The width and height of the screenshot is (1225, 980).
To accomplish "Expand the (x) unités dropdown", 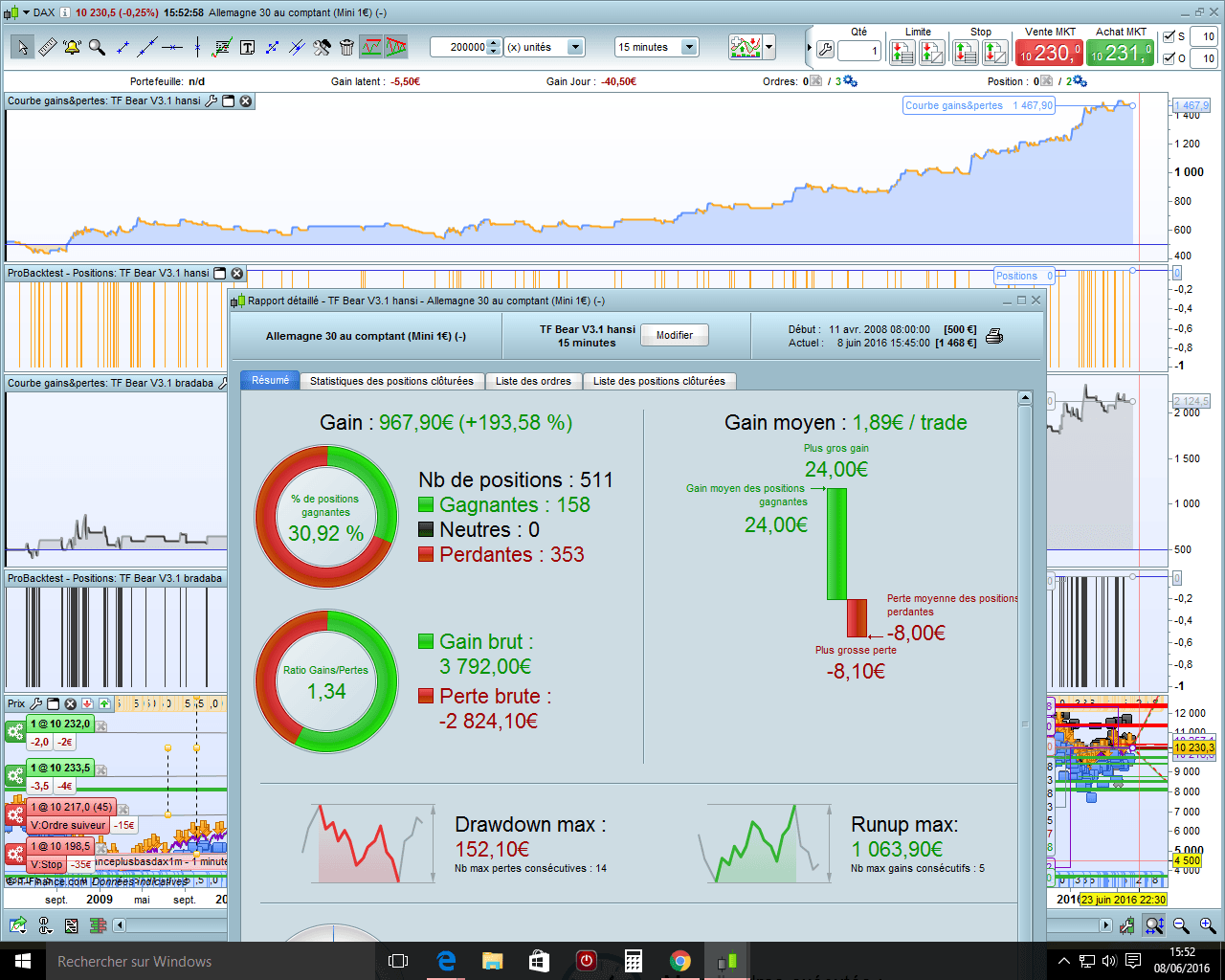I will [544, 47].
